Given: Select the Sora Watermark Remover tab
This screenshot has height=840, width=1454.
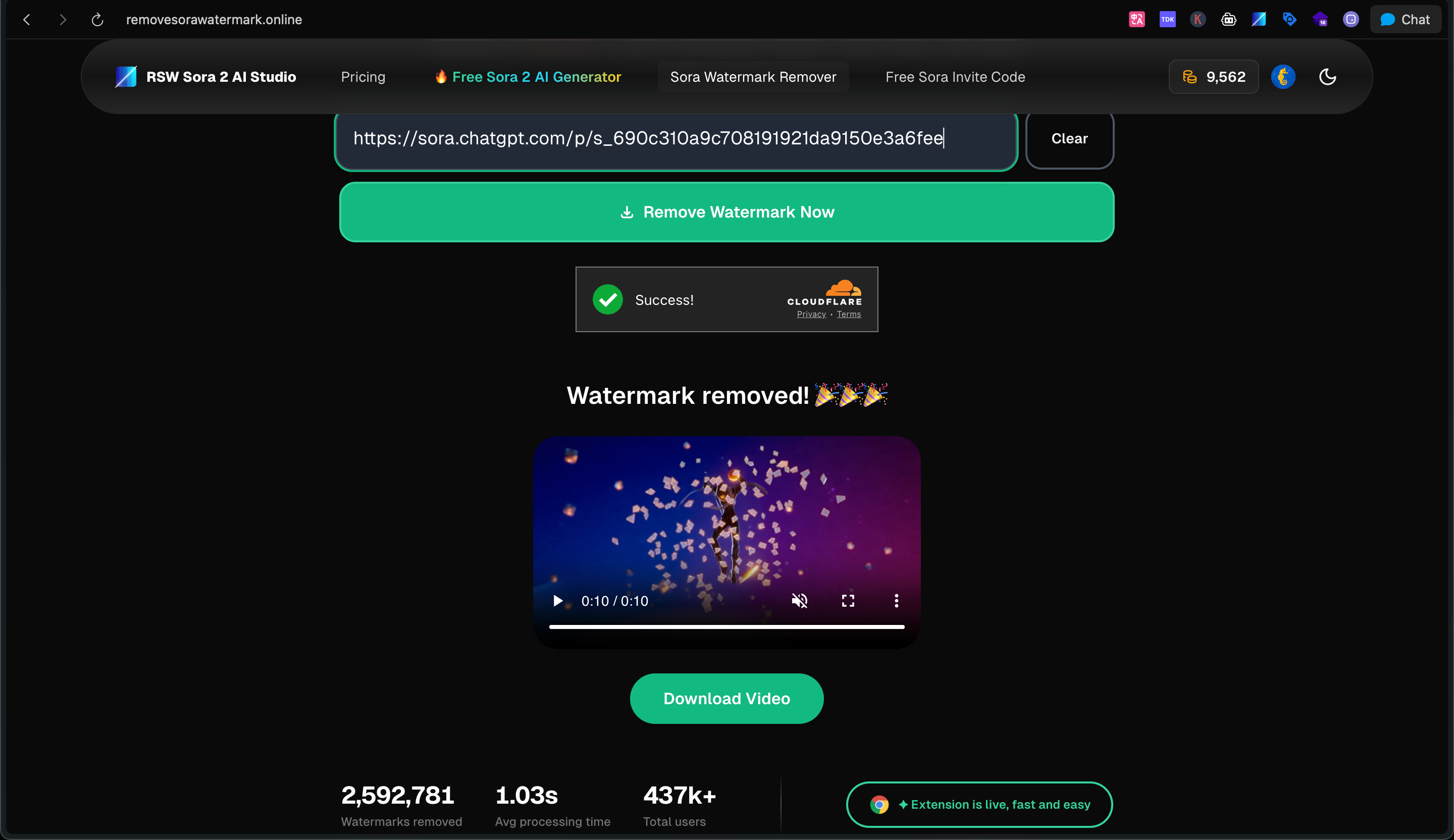Looking at the screenshot, I should (x=753, y=77).
